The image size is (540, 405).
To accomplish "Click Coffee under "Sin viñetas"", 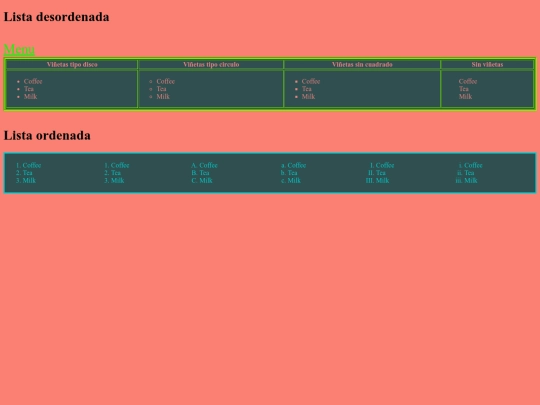I will pos(468,81).
